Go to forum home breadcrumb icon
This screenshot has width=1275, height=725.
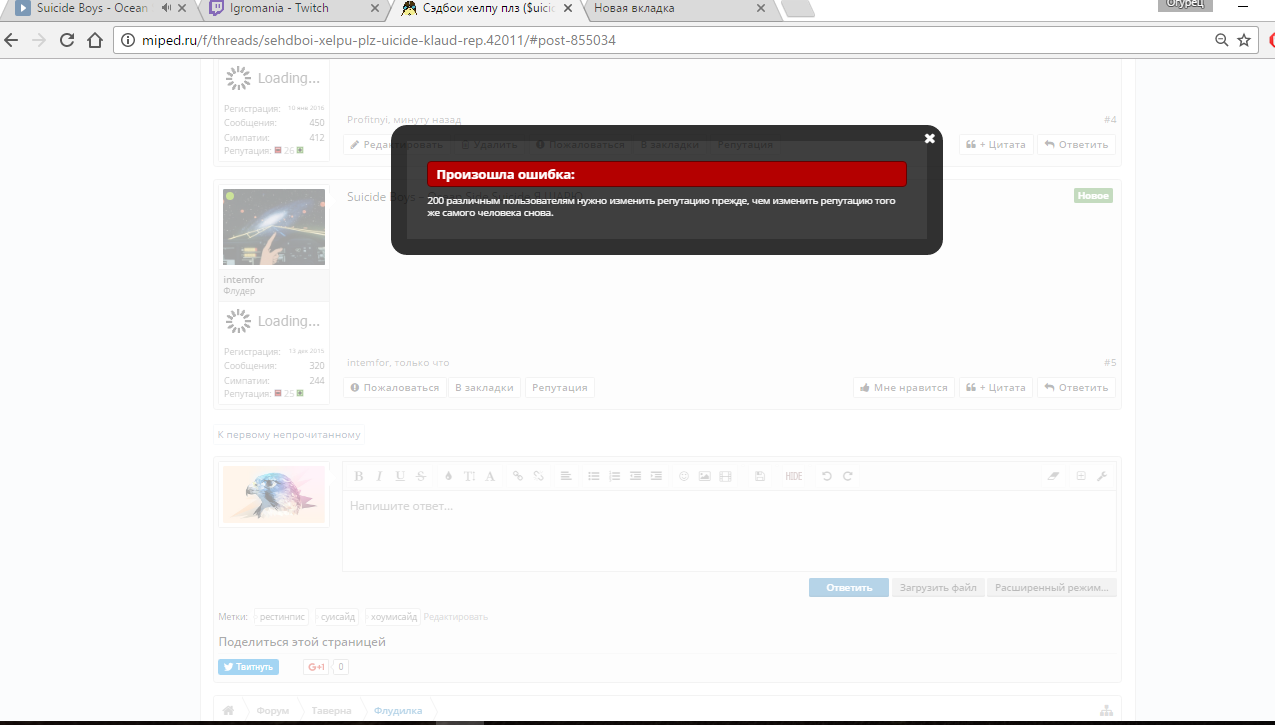point(228,710)
